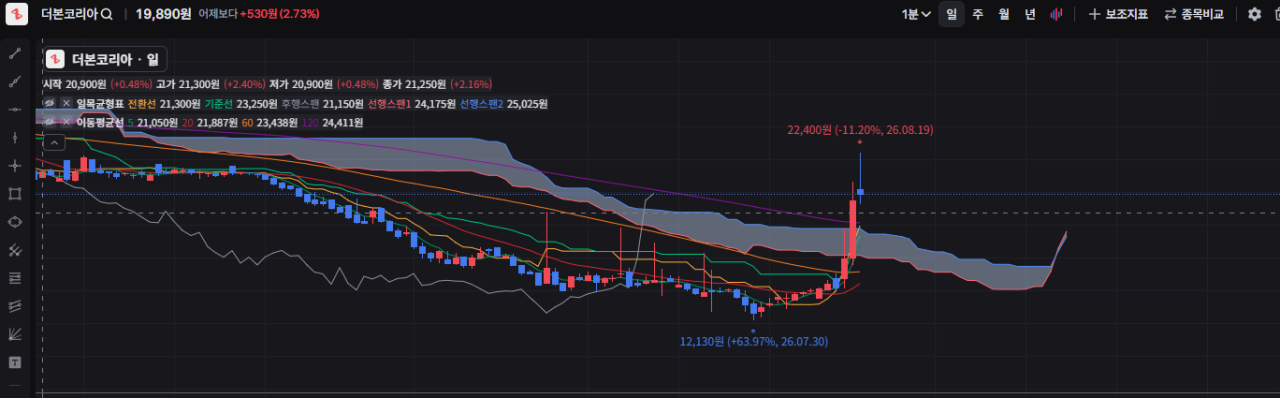This screenshot has height=398, width=1280.
Task: Click the current price 19,890원
Action: tap(163, 14)
